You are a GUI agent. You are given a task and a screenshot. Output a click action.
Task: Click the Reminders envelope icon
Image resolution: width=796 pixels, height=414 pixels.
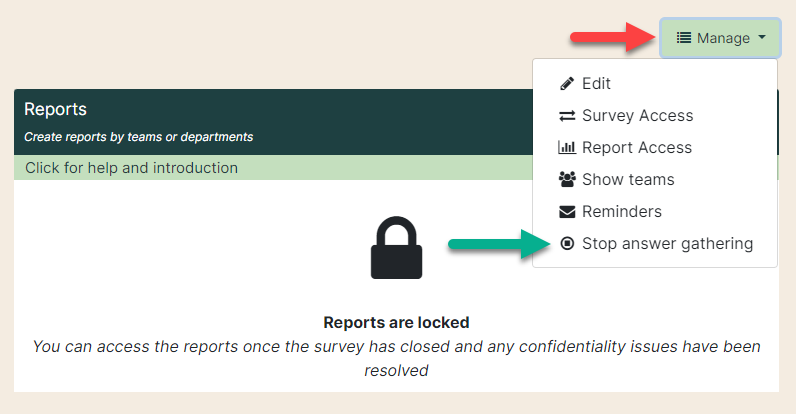tap(567, 212)
